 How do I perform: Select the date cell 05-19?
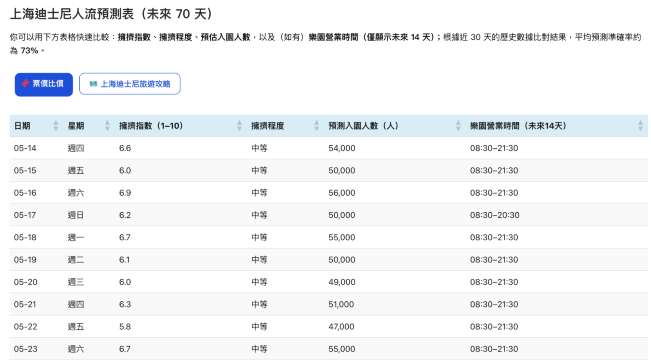pyautogui.click(x=25, y=260)
